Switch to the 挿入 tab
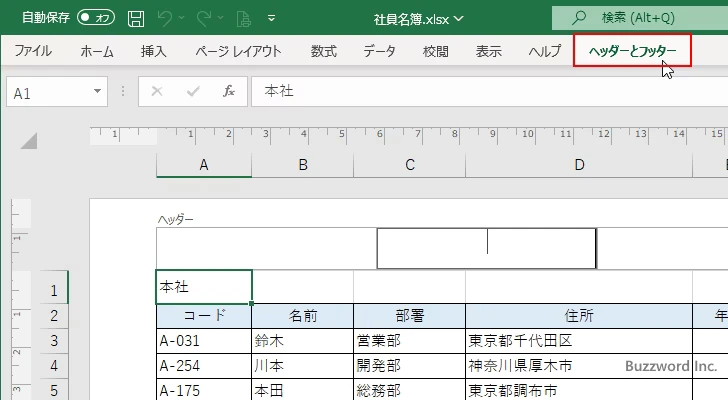 click(154, 51)
